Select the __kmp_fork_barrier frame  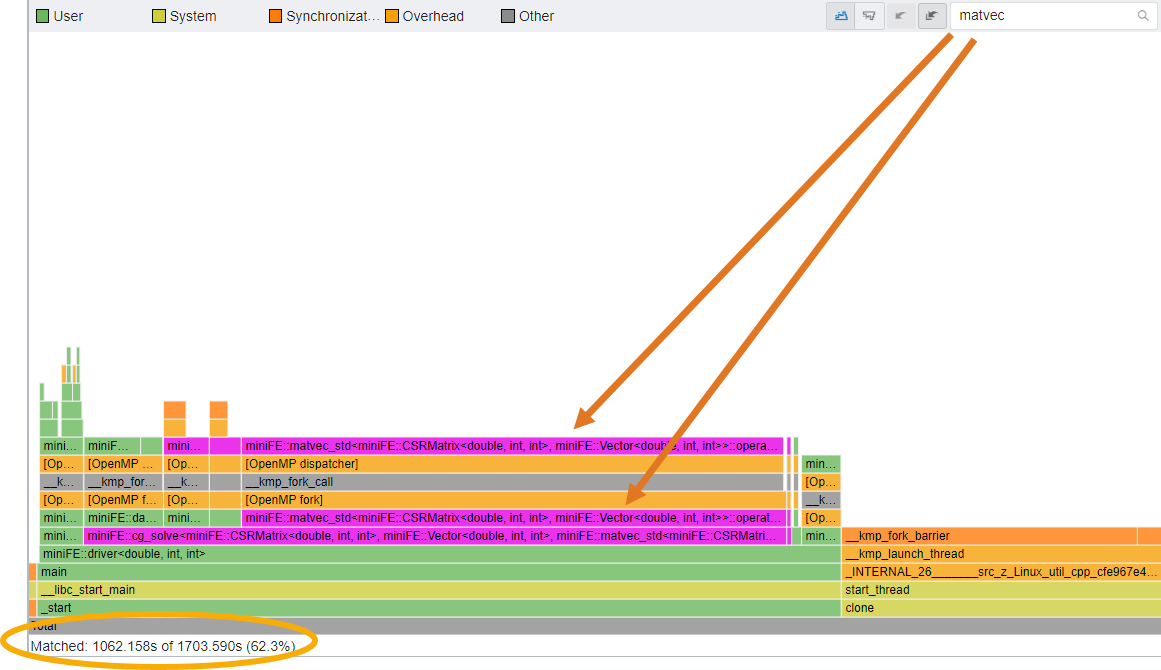click(989, 536)
